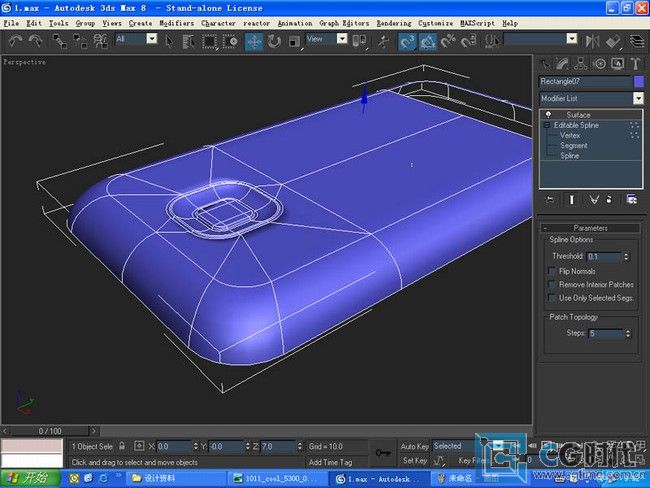The image size is (650, 488).
Task: Click the Patch Topology Steps spinner
Action: (628, 333)
